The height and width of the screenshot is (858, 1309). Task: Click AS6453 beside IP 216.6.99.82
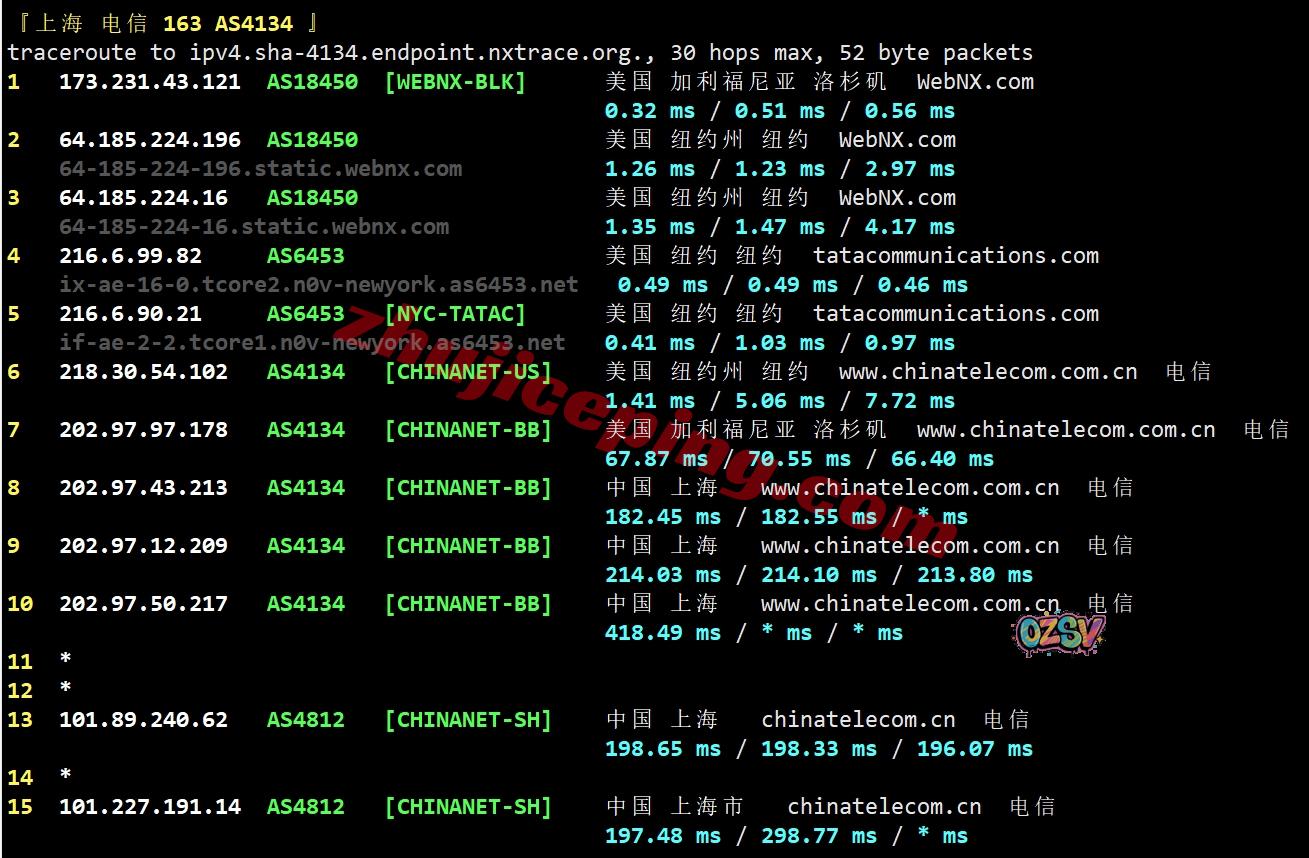[305, 256]
